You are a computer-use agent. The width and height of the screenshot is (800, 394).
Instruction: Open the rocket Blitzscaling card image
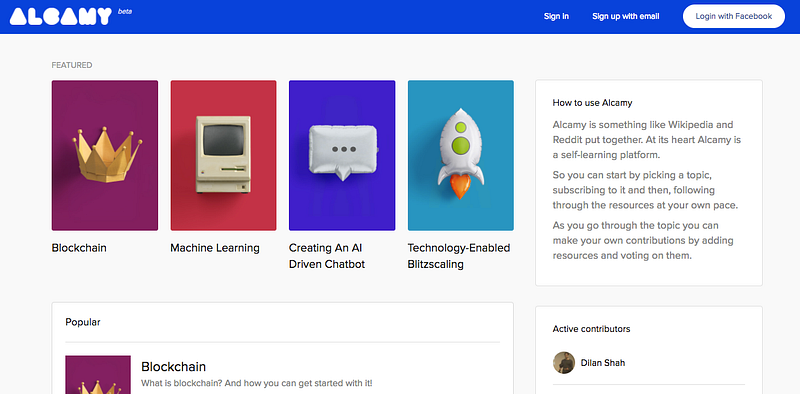[461, 155]
